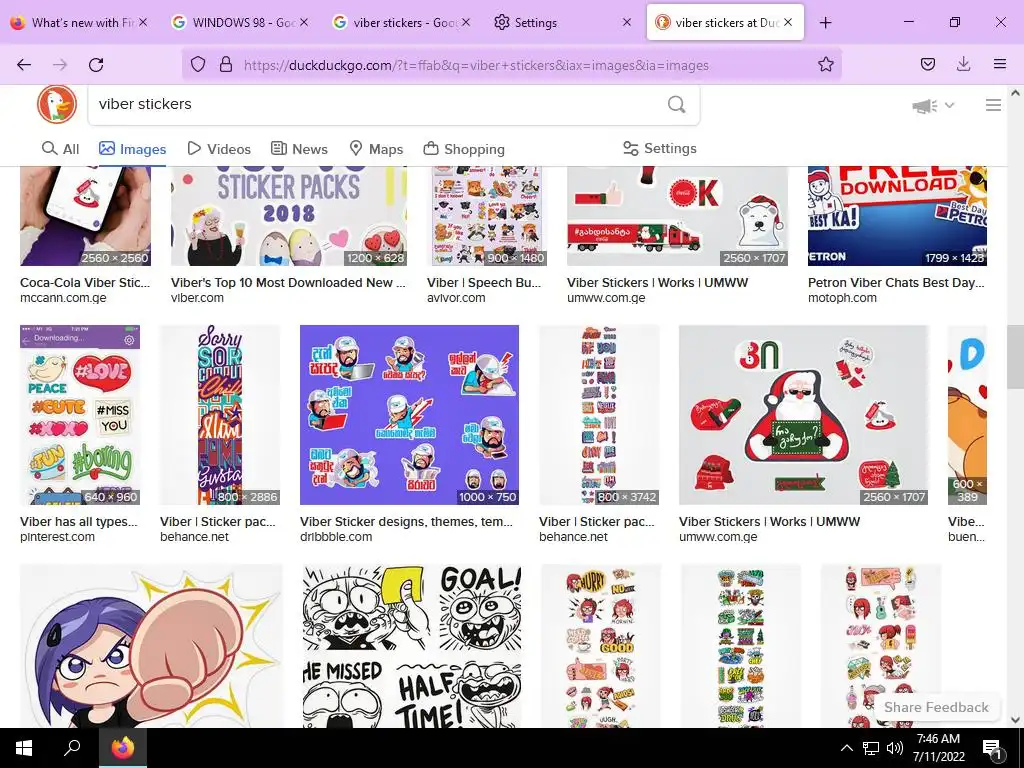Open the Windows Start menu
1024x768 pixels.
click(24, 748)
